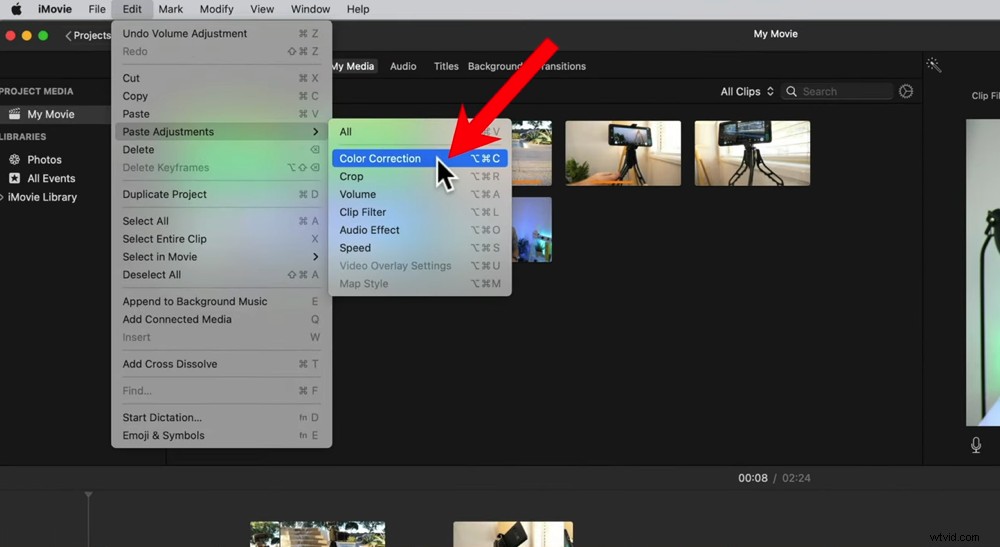Click the Search field
The height and width of the screenshot is (547, 1000).
pyautogui.click(x=837, y=91)
